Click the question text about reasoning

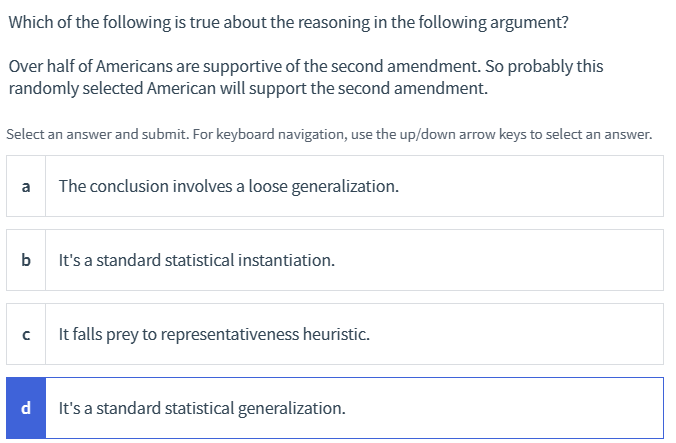(288, 23)
